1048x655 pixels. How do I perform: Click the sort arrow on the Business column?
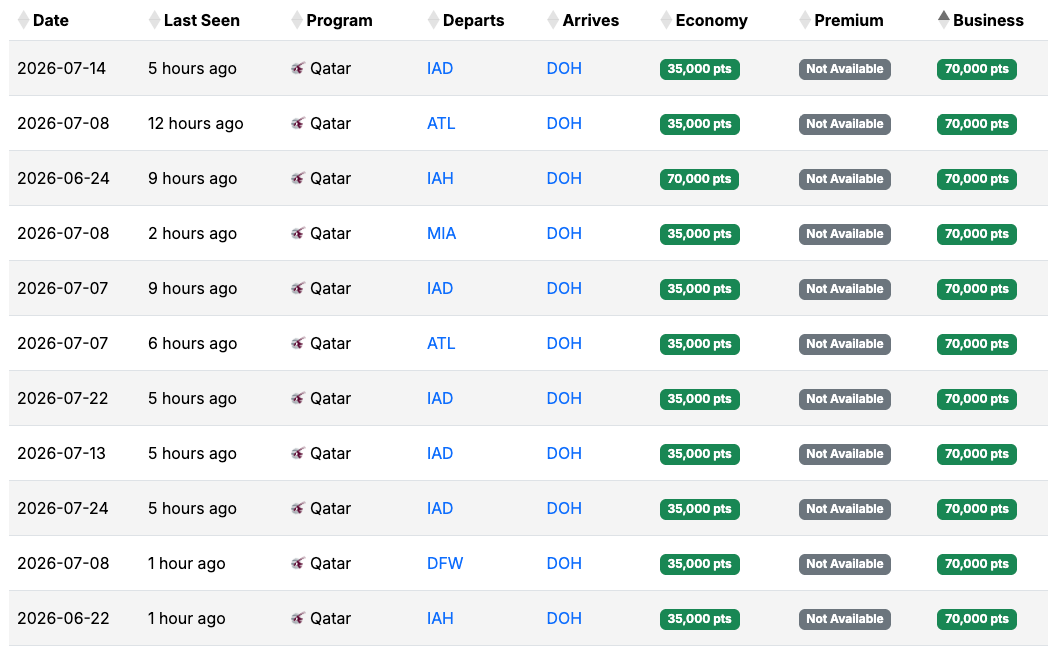944,19
